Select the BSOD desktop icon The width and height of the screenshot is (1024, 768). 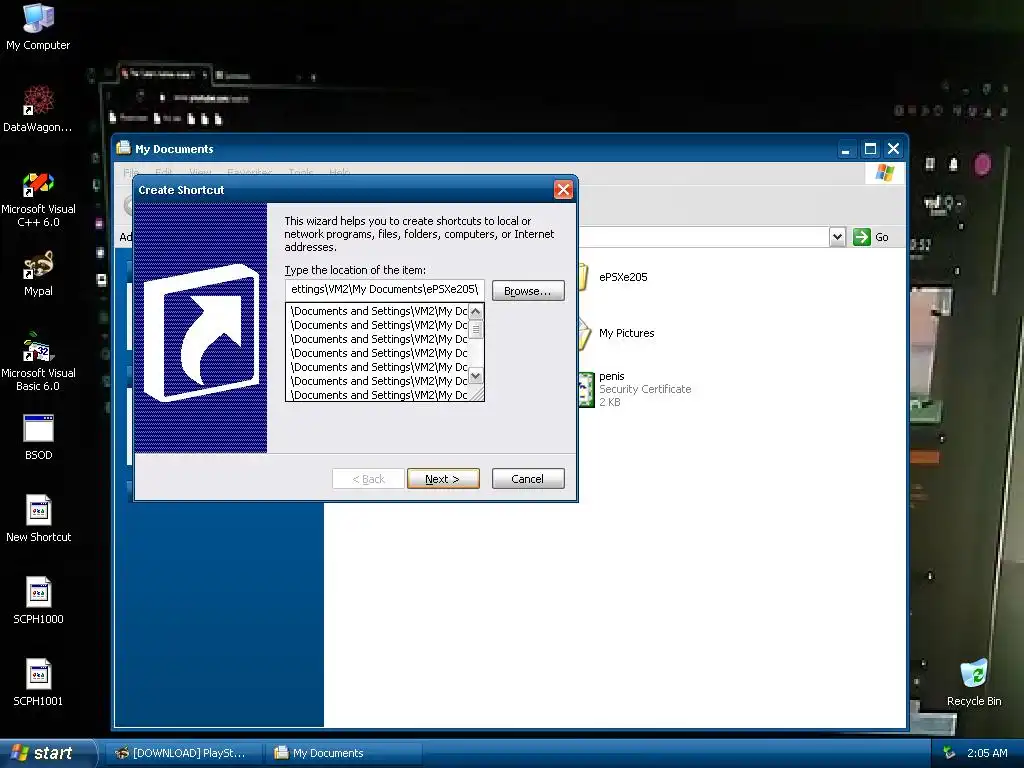click(38, 438)
